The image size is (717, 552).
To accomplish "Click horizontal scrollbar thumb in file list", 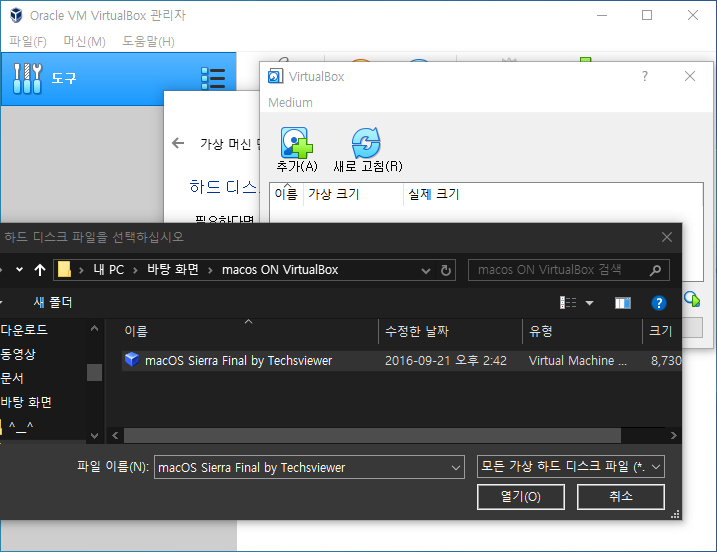I will click(372, 436).
